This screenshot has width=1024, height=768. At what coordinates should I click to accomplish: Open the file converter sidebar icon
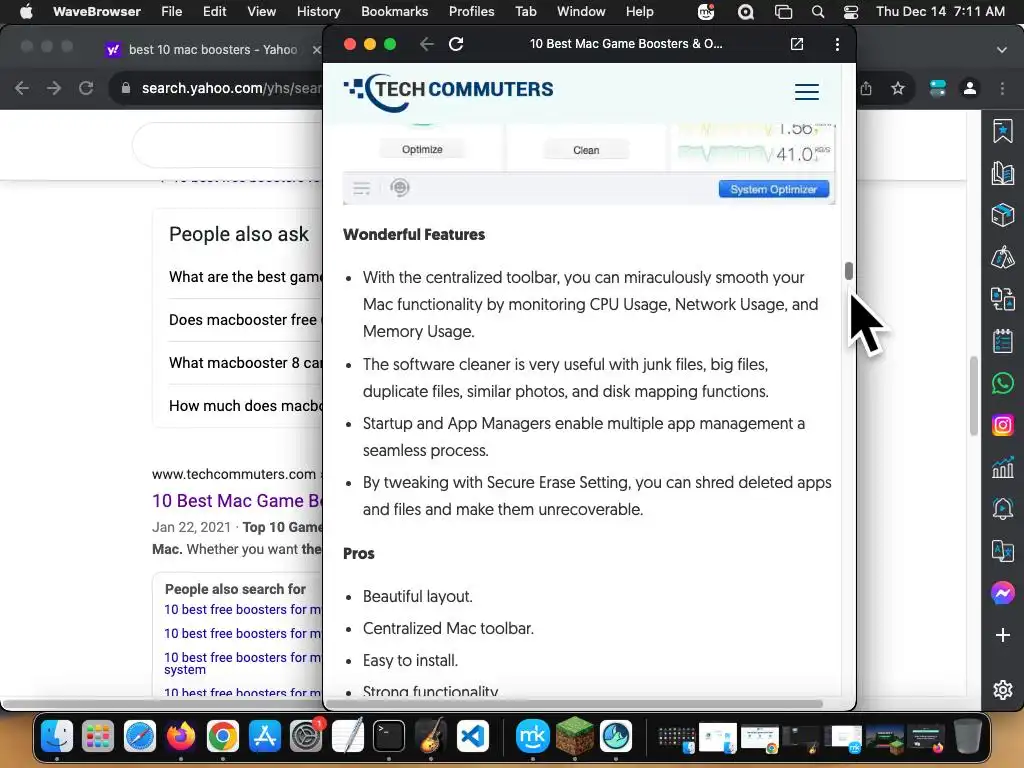[x=1002, y=299]
